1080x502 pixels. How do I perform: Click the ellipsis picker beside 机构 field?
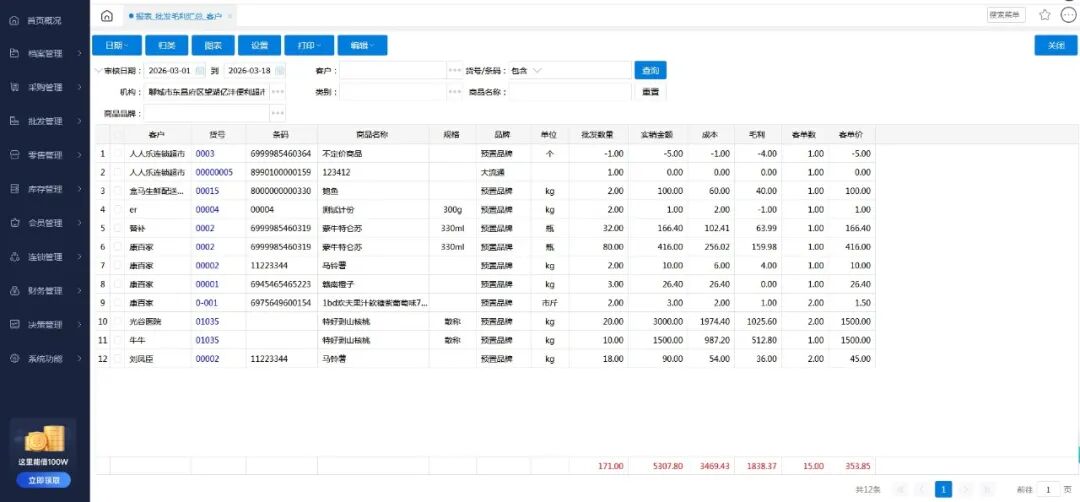(x=277, y=92)
